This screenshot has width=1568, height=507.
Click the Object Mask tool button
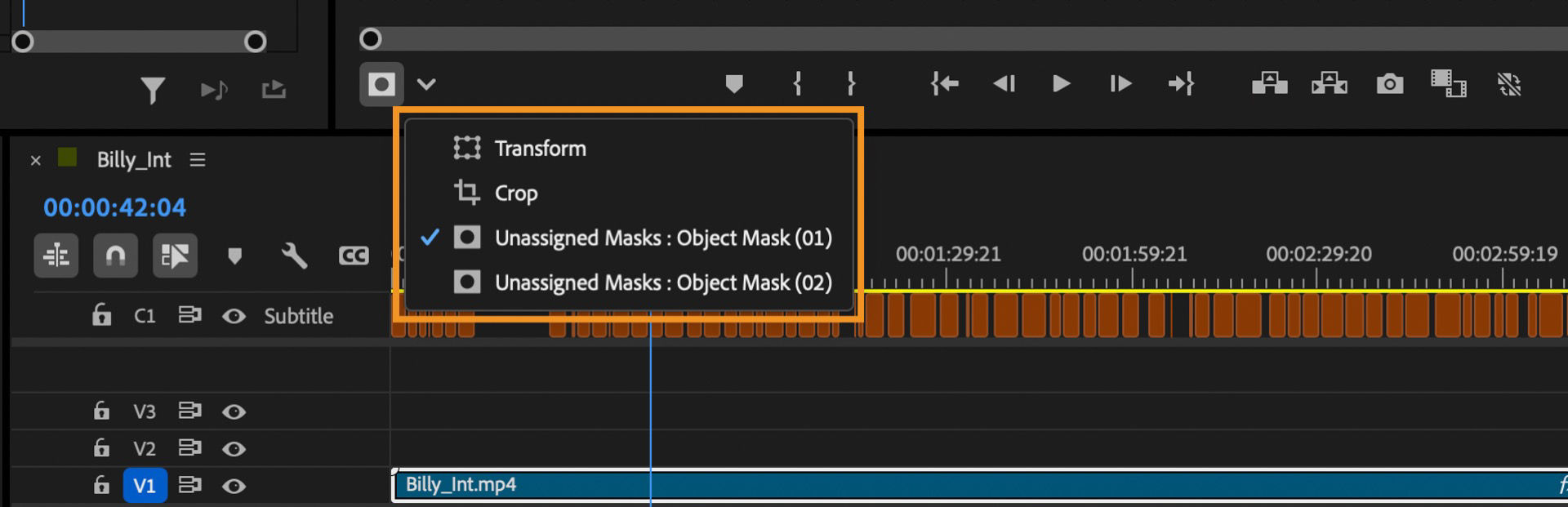(381, 84)
